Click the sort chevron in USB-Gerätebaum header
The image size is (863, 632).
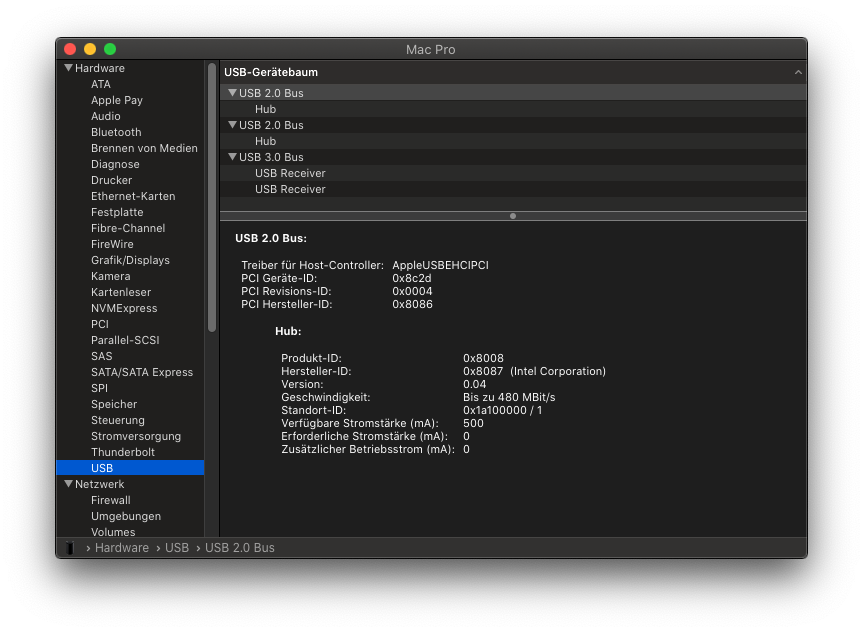pos(798,73)
